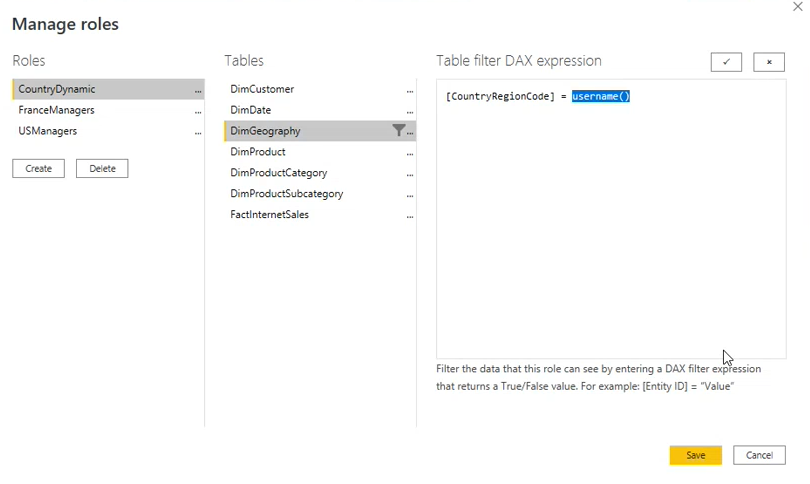Click the filter icon on DimGeography
810x484 pixels.
pyautogui.click(x=398, y=131)
